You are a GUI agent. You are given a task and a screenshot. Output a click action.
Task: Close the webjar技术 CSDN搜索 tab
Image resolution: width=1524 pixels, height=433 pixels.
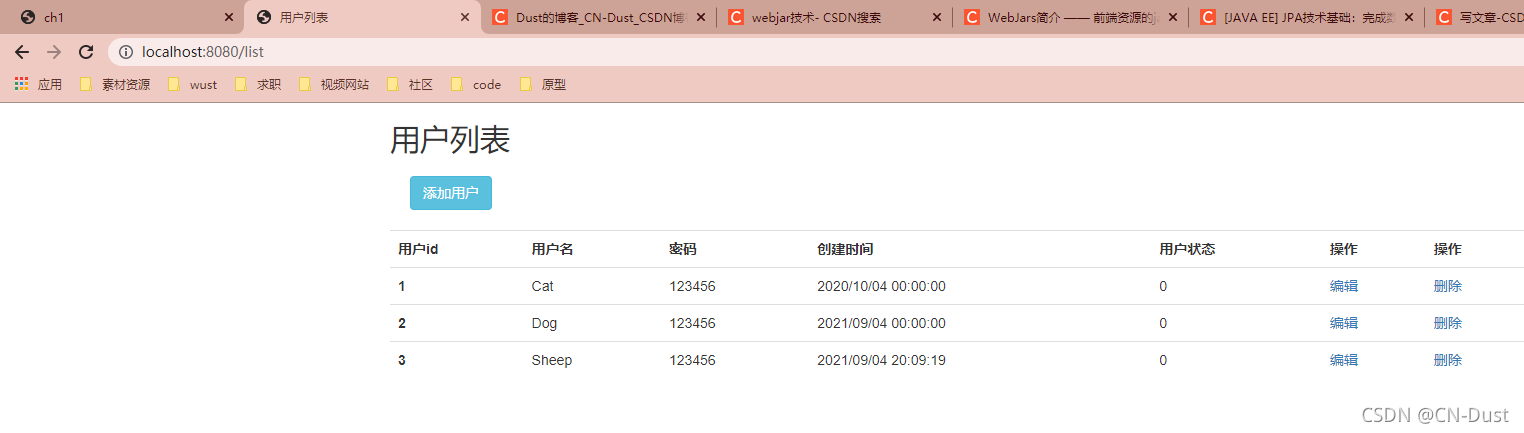click(937, 18)
